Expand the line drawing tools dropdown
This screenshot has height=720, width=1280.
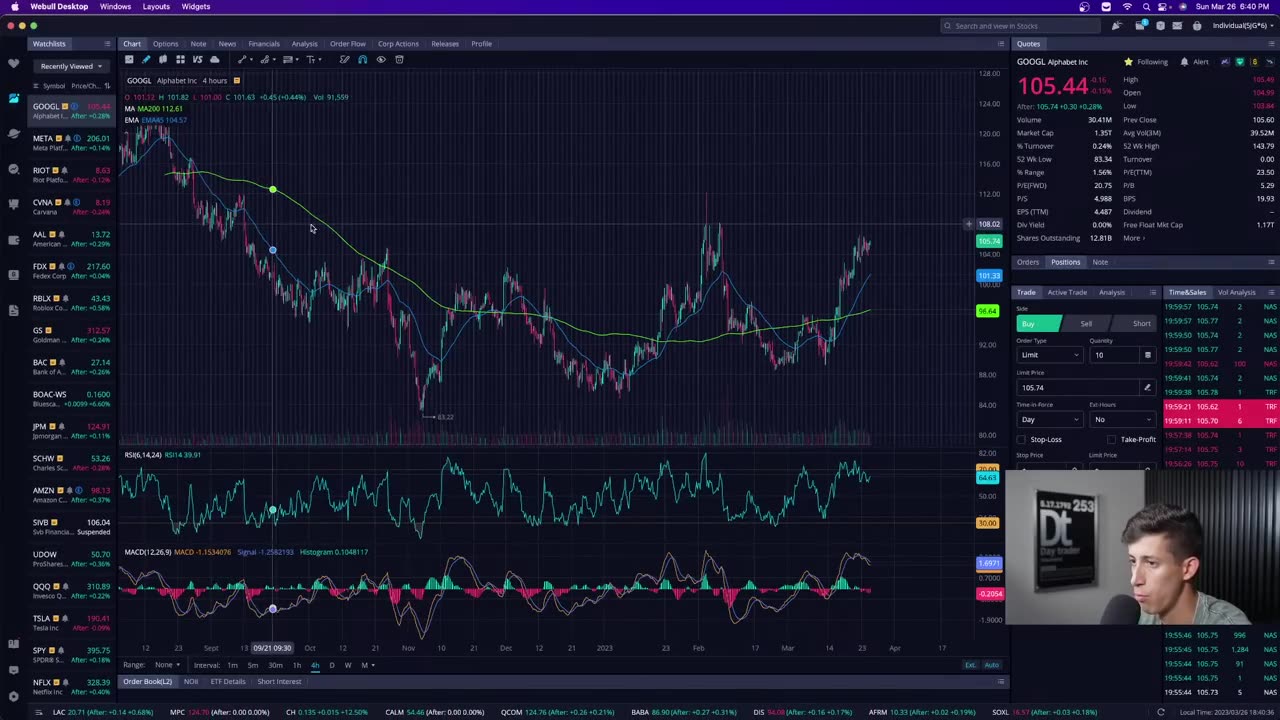[x=251, y=60]
